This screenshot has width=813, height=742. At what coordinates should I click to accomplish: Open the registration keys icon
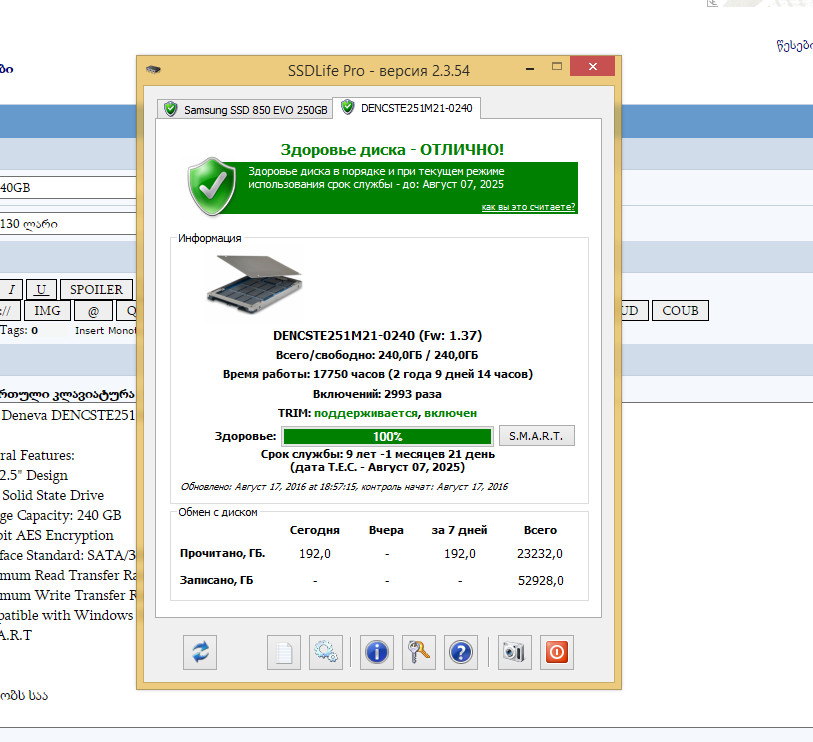coord(418,652)
